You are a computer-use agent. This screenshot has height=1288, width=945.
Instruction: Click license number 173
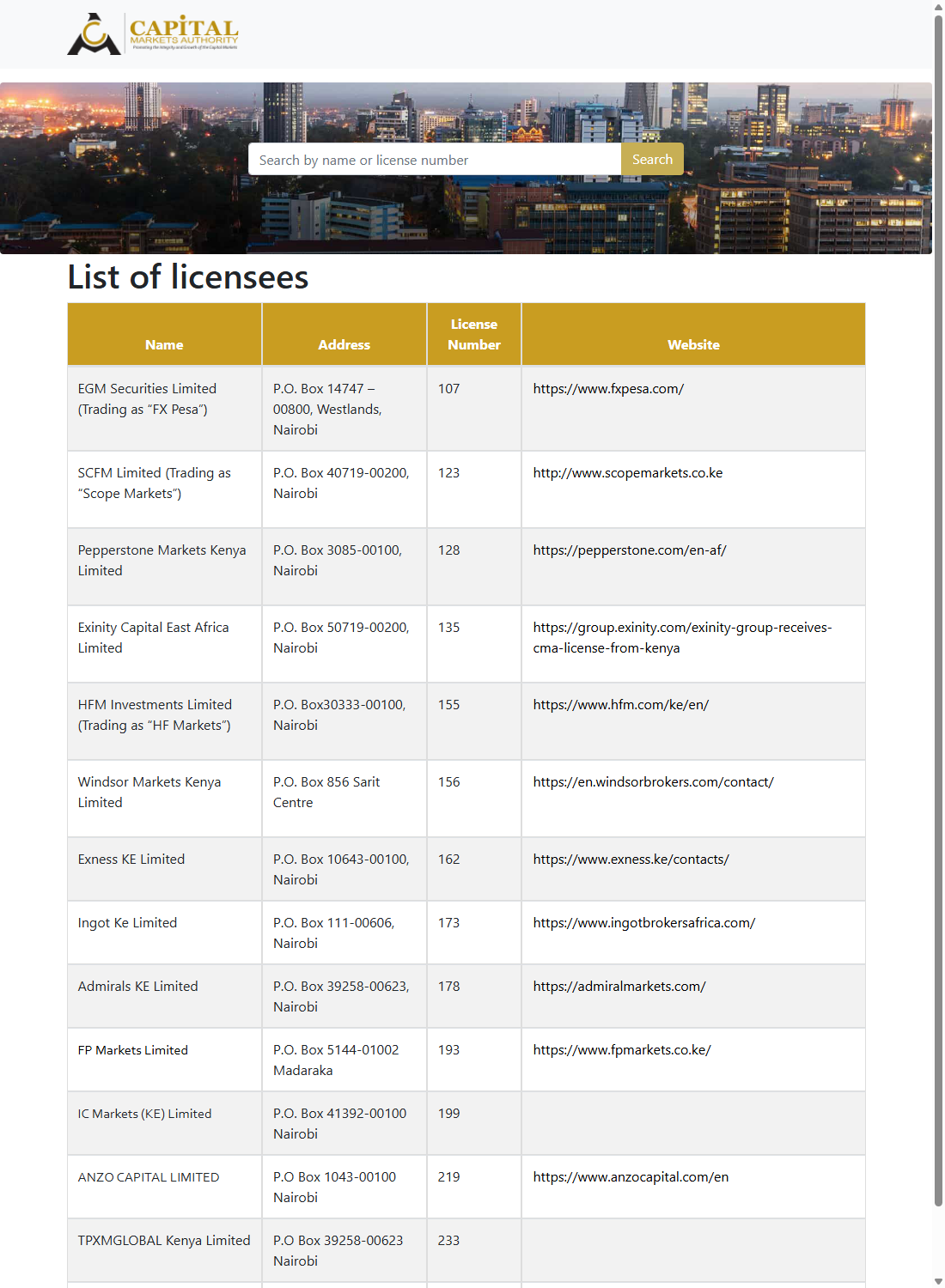tap(448, 923)
